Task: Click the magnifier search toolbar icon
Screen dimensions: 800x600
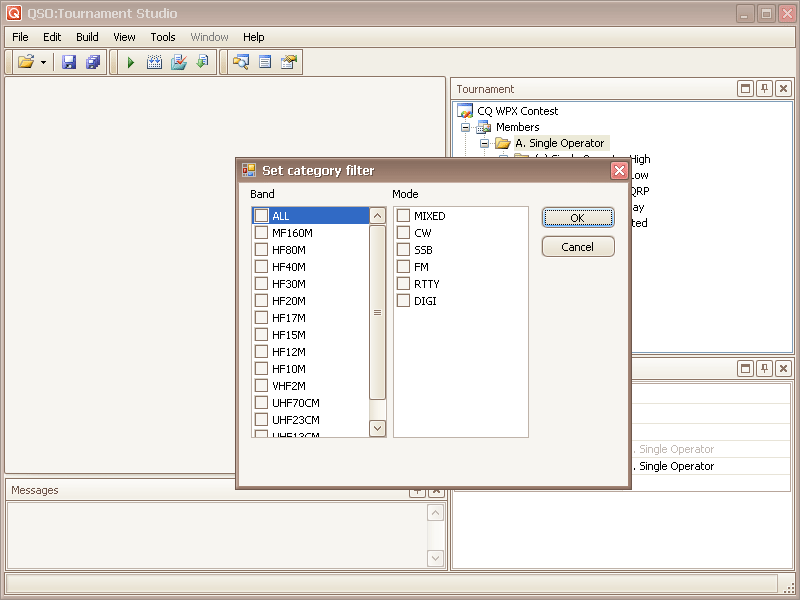Action: coord(240,62)
